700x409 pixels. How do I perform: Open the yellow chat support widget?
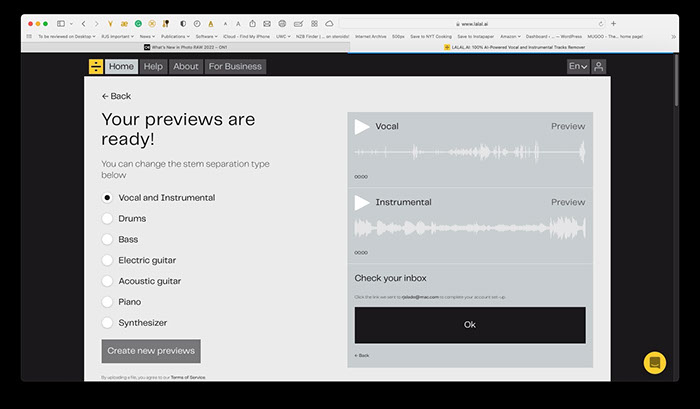(654, 362)
